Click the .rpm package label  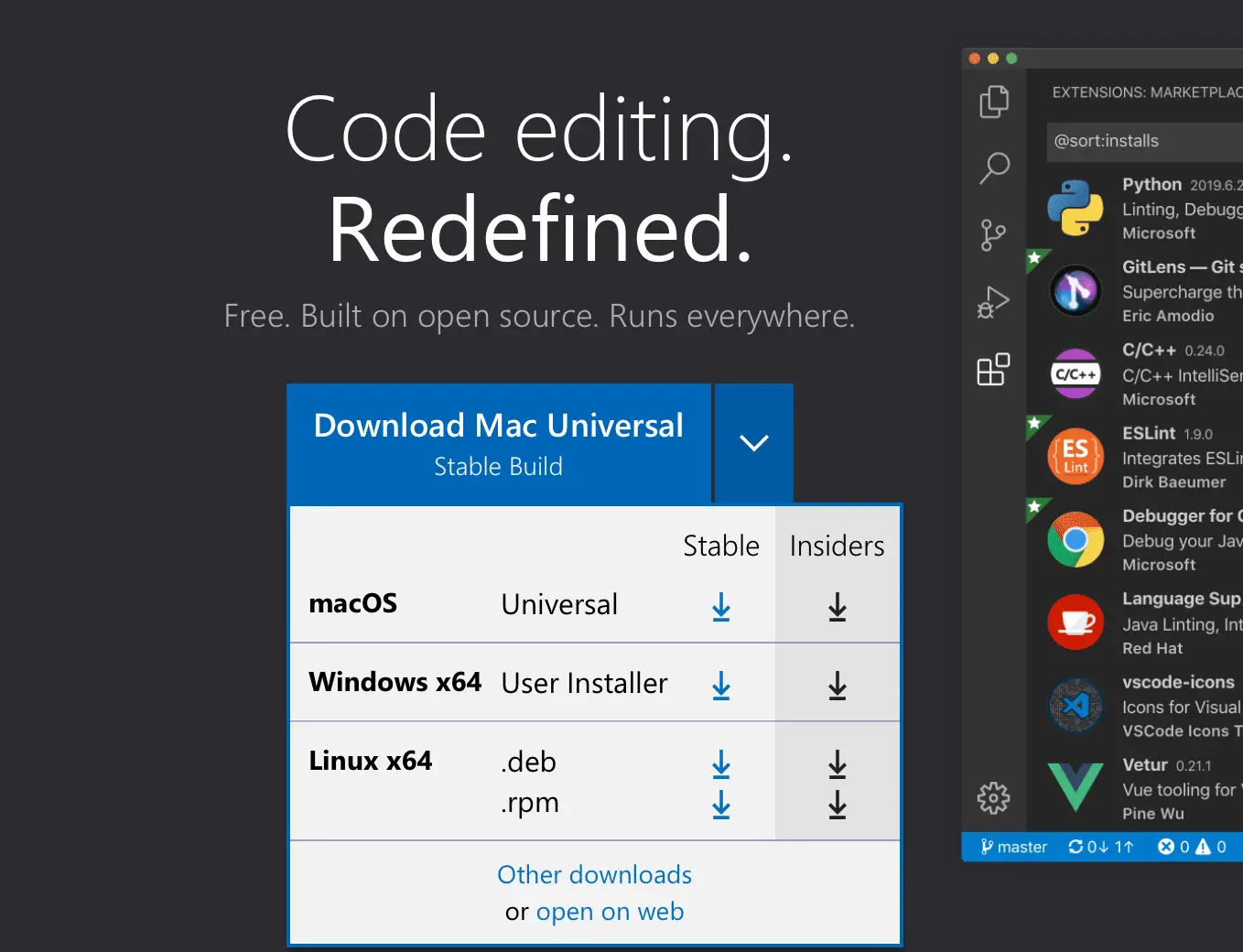click(529, 803)
